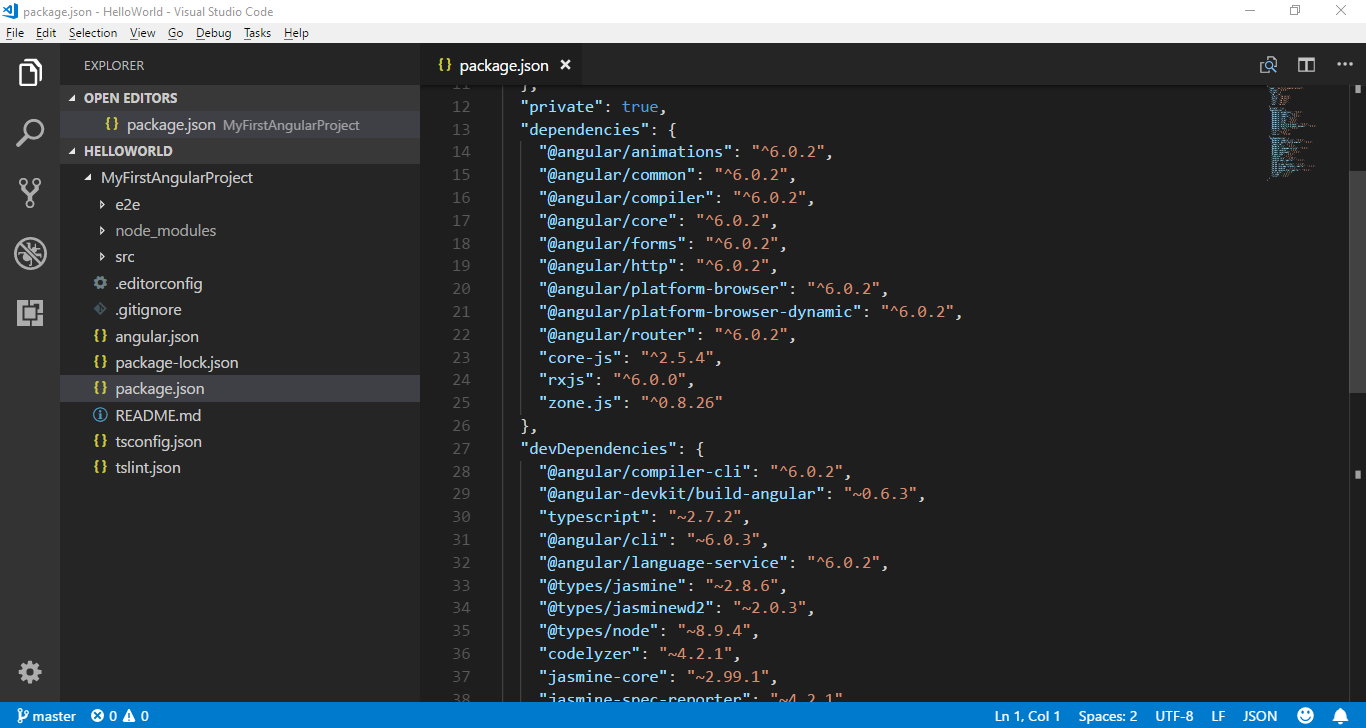Expand the src folder
This screenshot has width=1366, height=728.
(240, 257)
